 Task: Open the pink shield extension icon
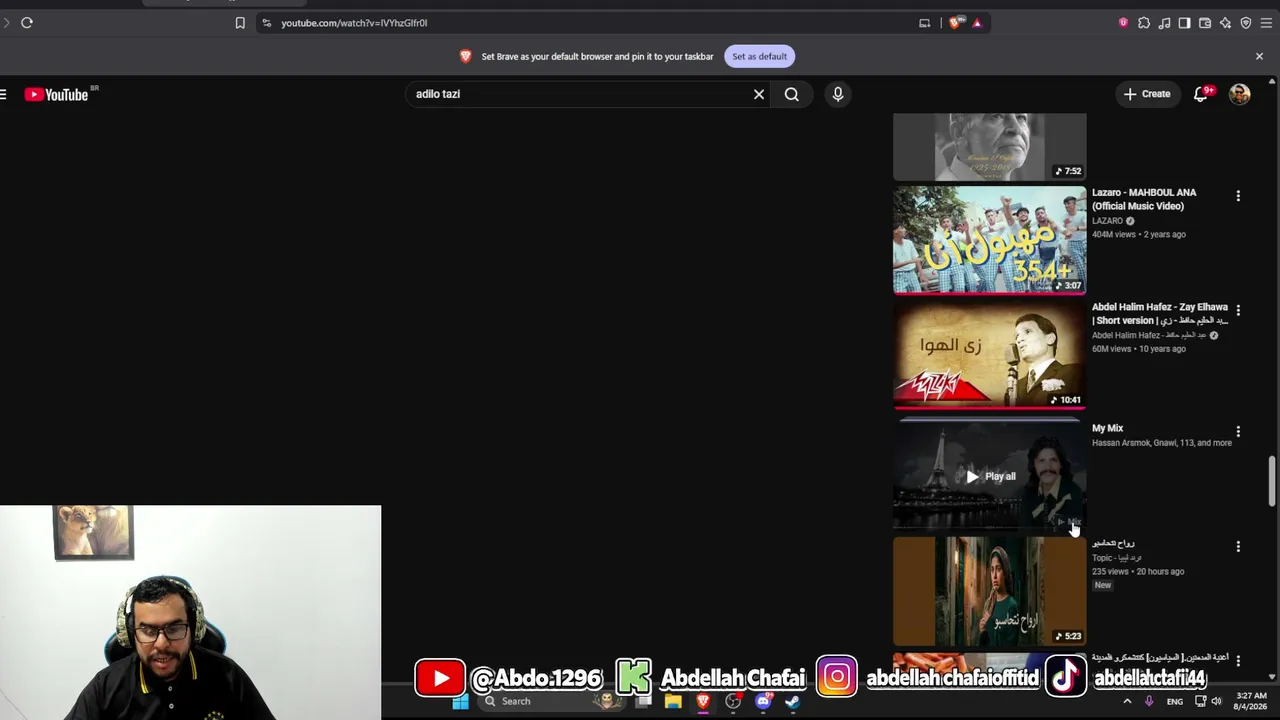click(1123, 23)
